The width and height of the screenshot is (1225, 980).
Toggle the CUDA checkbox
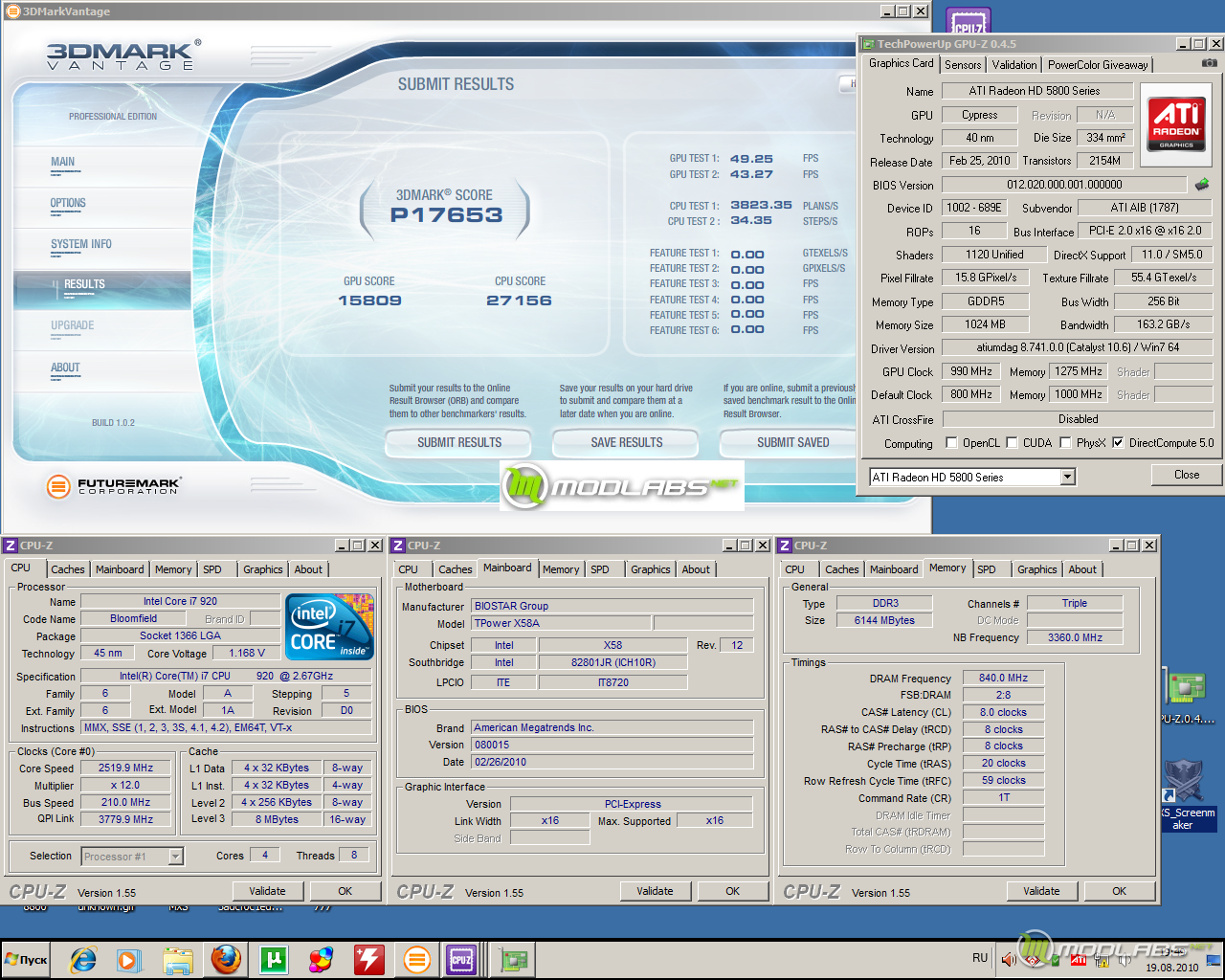(1012, 443)
